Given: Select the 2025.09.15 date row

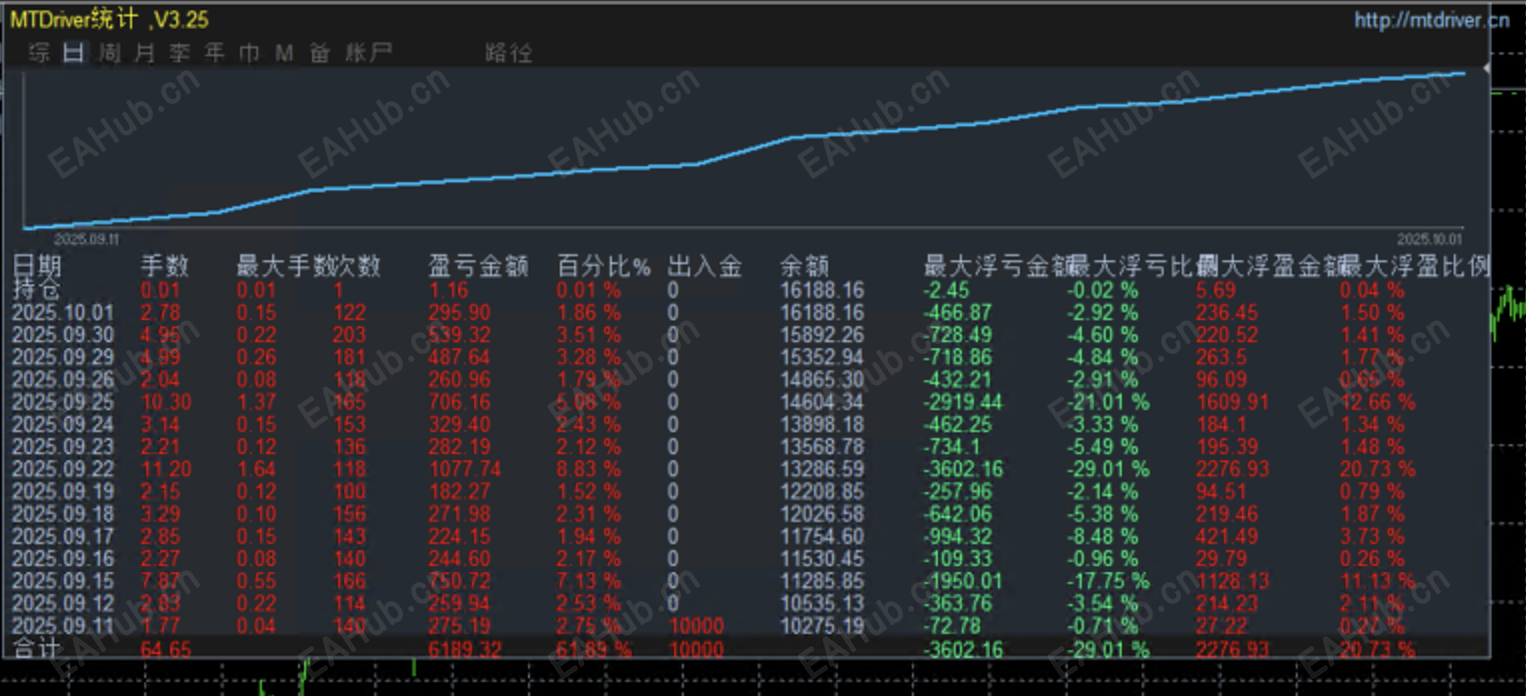Looking at the screenshot, I should tap(62, 581).
